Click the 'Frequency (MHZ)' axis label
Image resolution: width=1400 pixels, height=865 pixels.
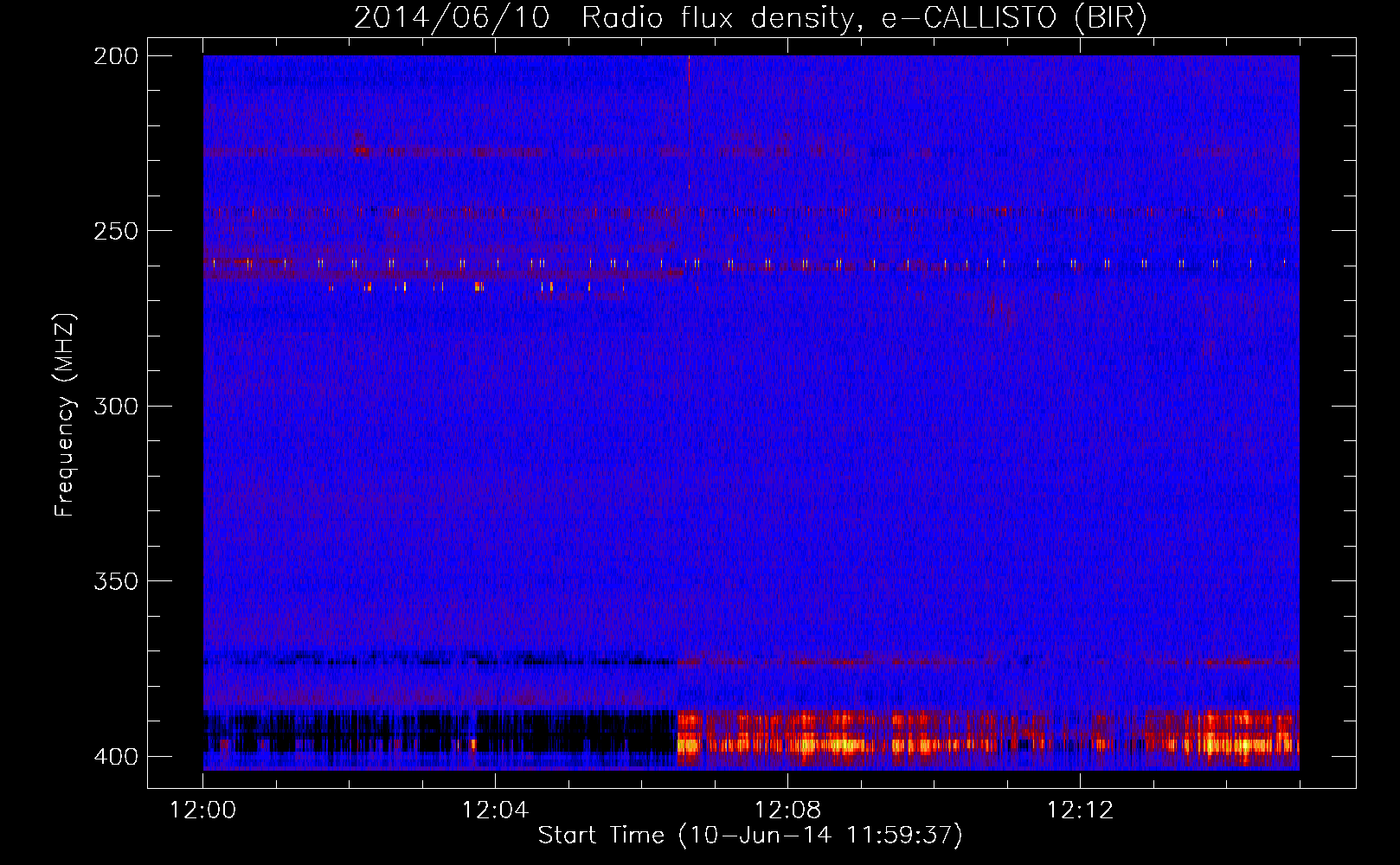[65, 414]
